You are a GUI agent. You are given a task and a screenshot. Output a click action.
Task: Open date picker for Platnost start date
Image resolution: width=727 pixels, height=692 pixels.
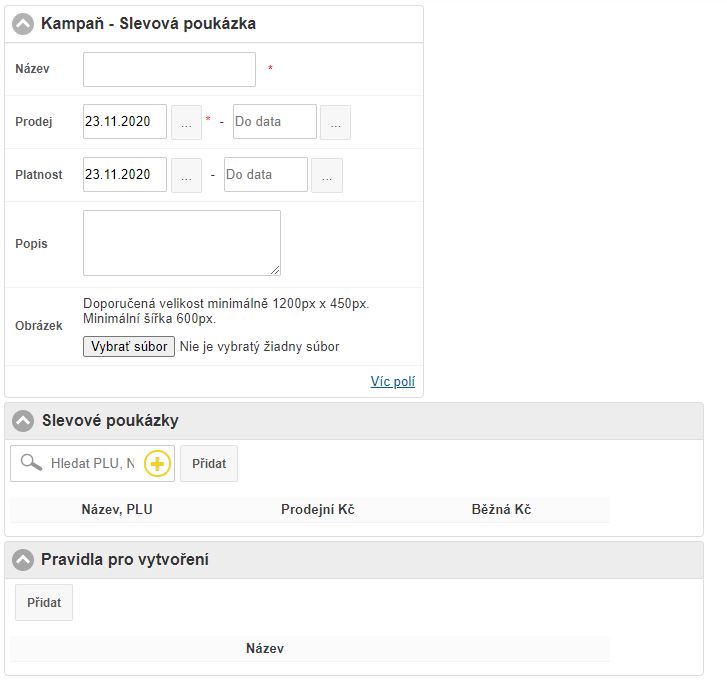point(186,175)
